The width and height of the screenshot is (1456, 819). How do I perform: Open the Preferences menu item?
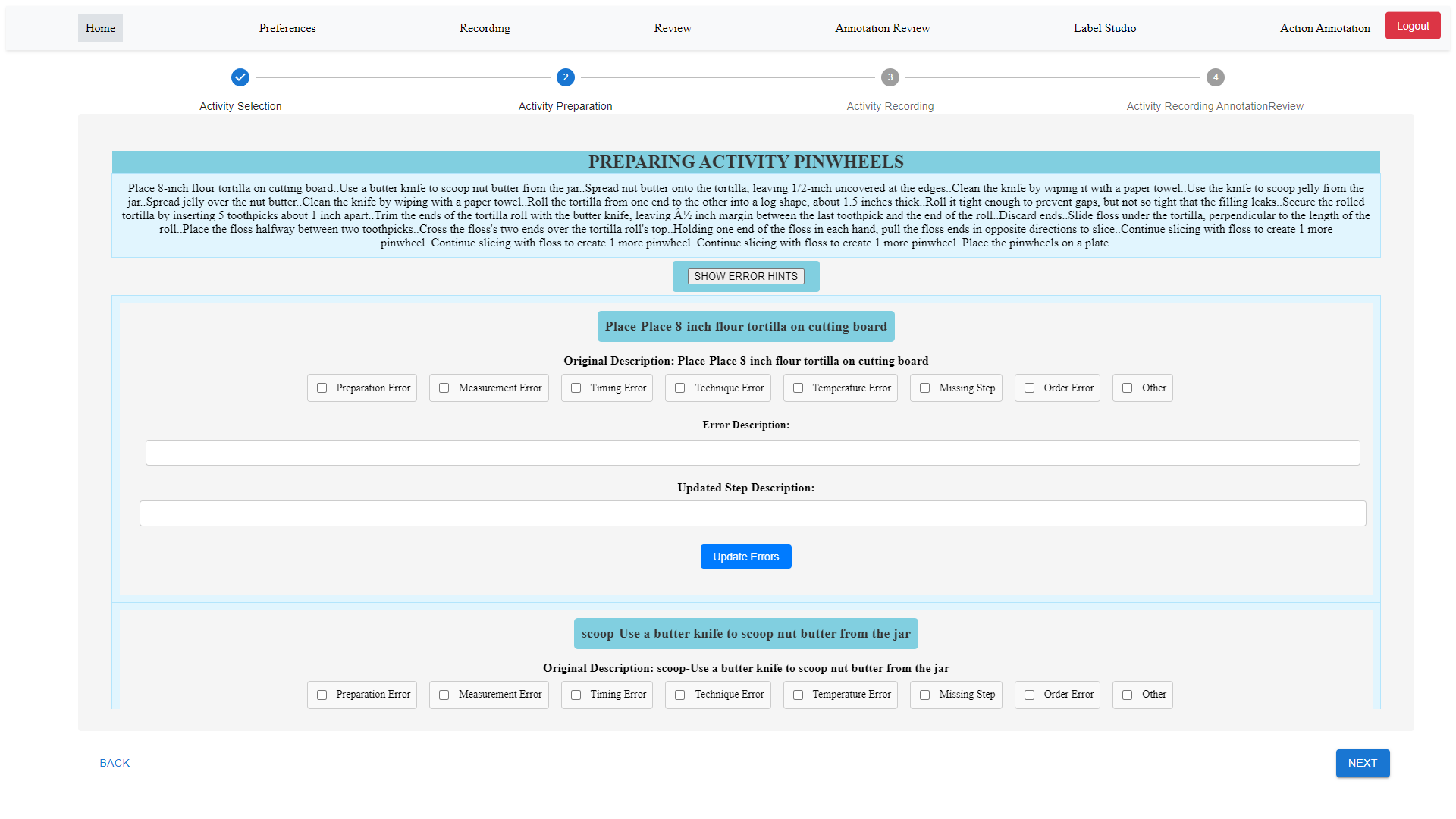[x=287, y=28]
